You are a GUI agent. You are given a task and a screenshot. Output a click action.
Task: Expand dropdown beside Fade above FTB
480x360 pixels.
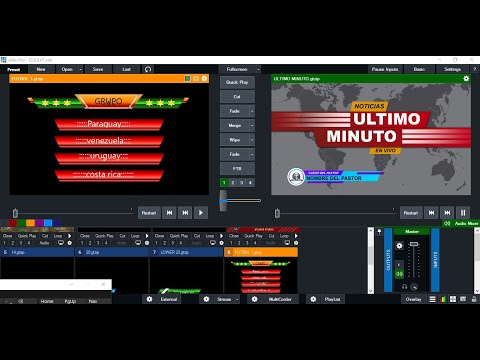[252, 154]
